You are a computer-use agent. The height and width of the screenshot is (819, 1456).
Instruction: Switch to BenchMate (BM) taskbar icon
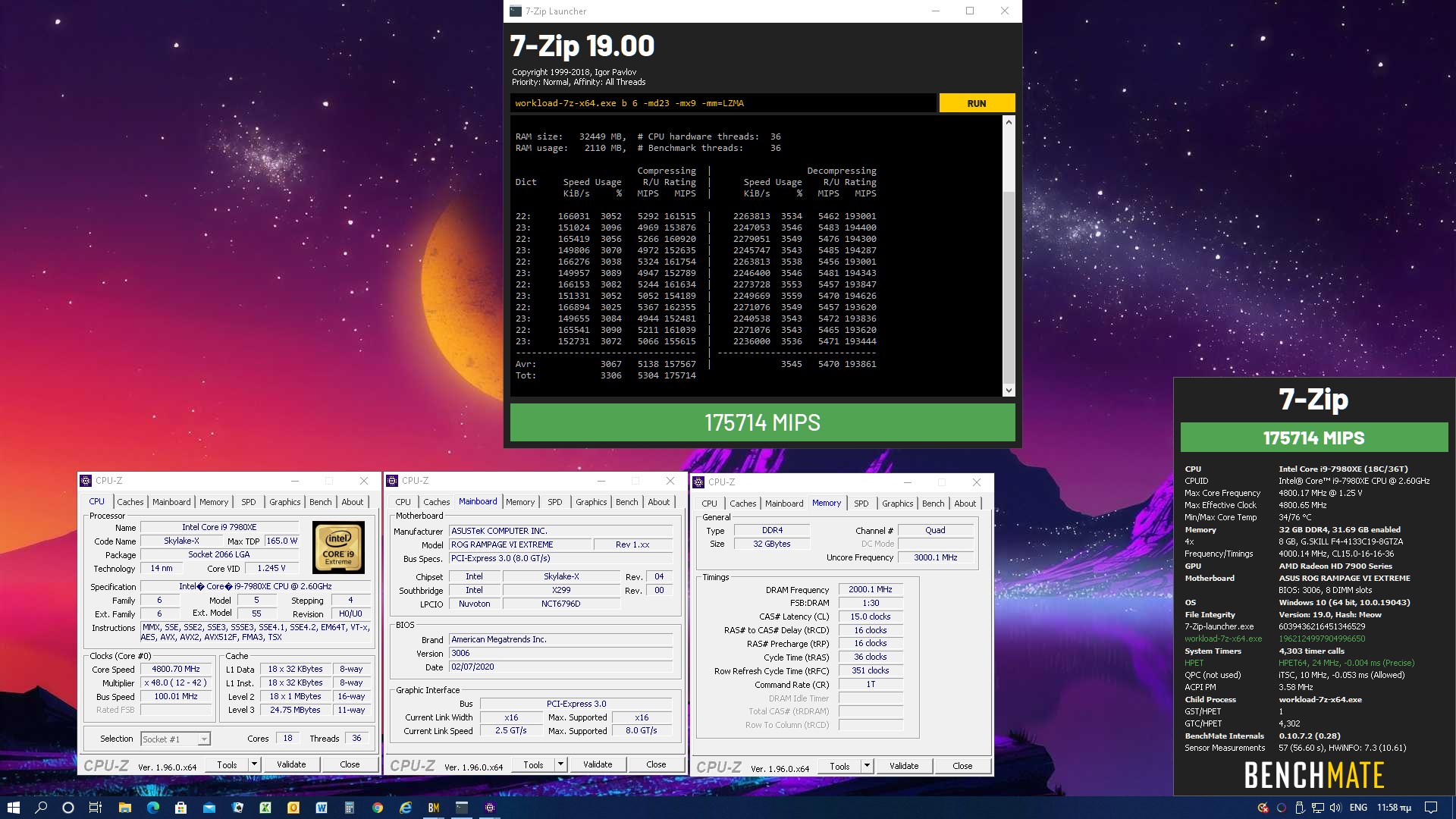pos(434,808)
